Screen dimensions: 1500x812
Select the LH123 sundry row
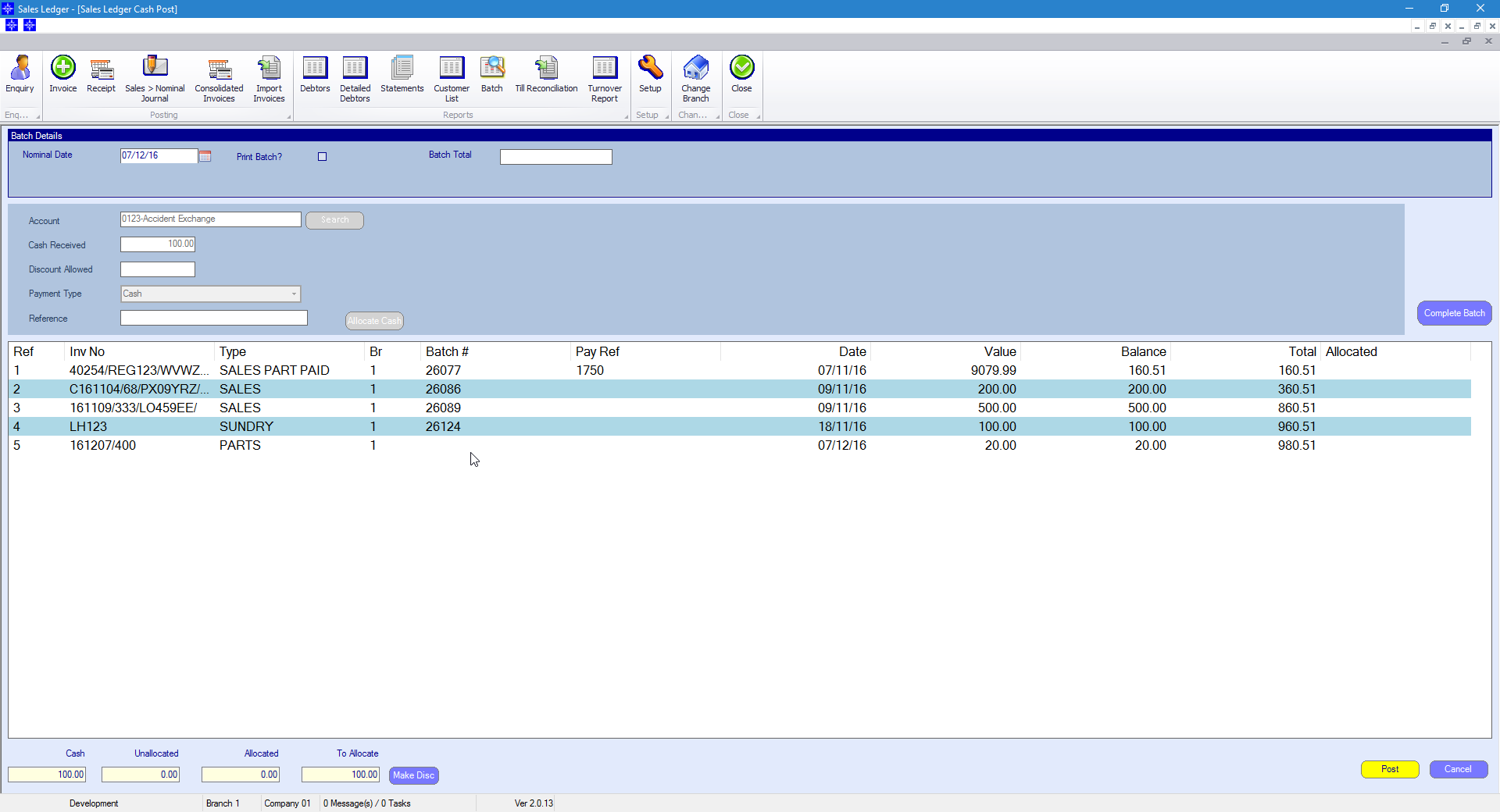(740, 426)
